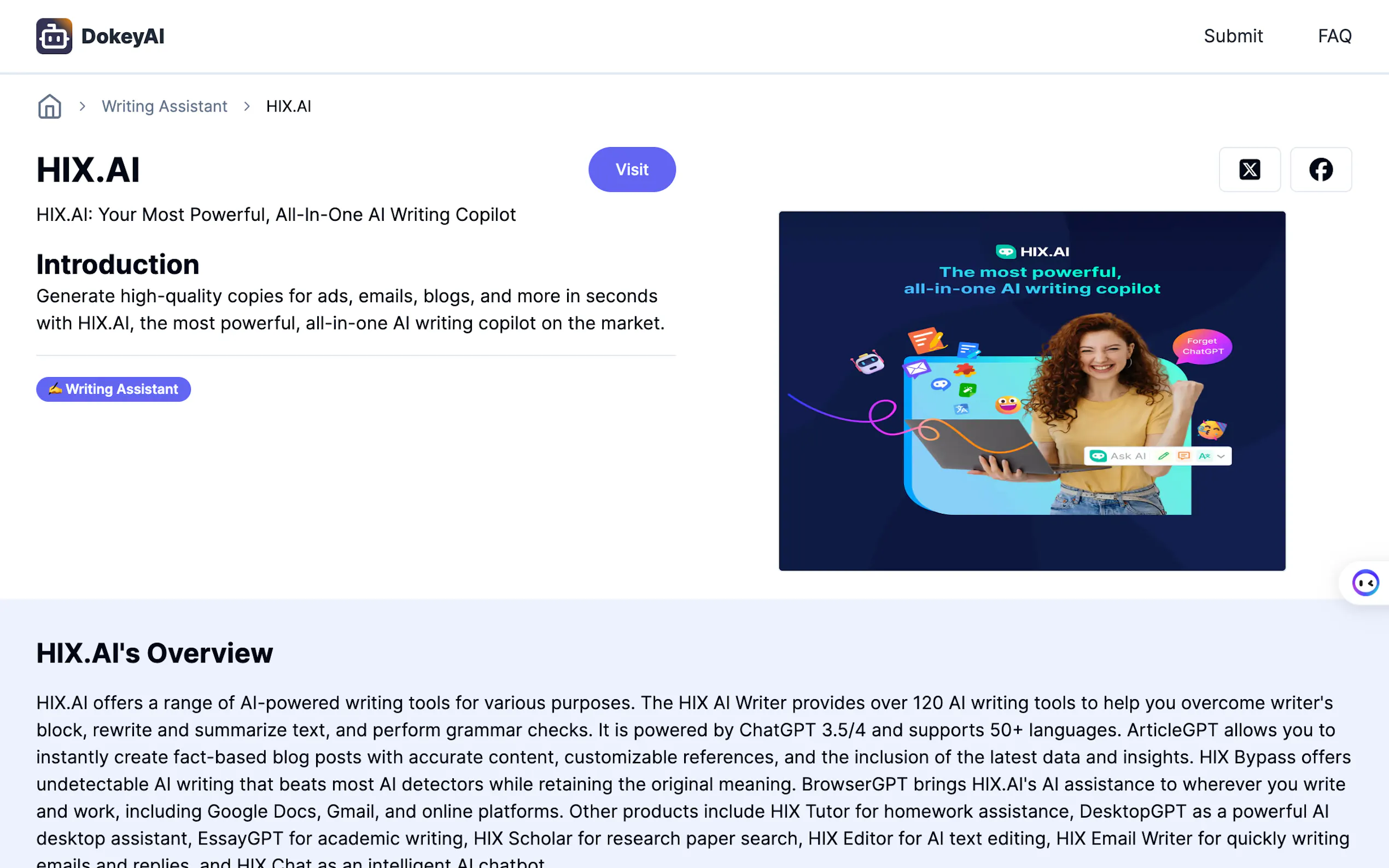Screen dimensions: 1389x868
Task: Share the page on Facebook
Action: click(1321, 169)
